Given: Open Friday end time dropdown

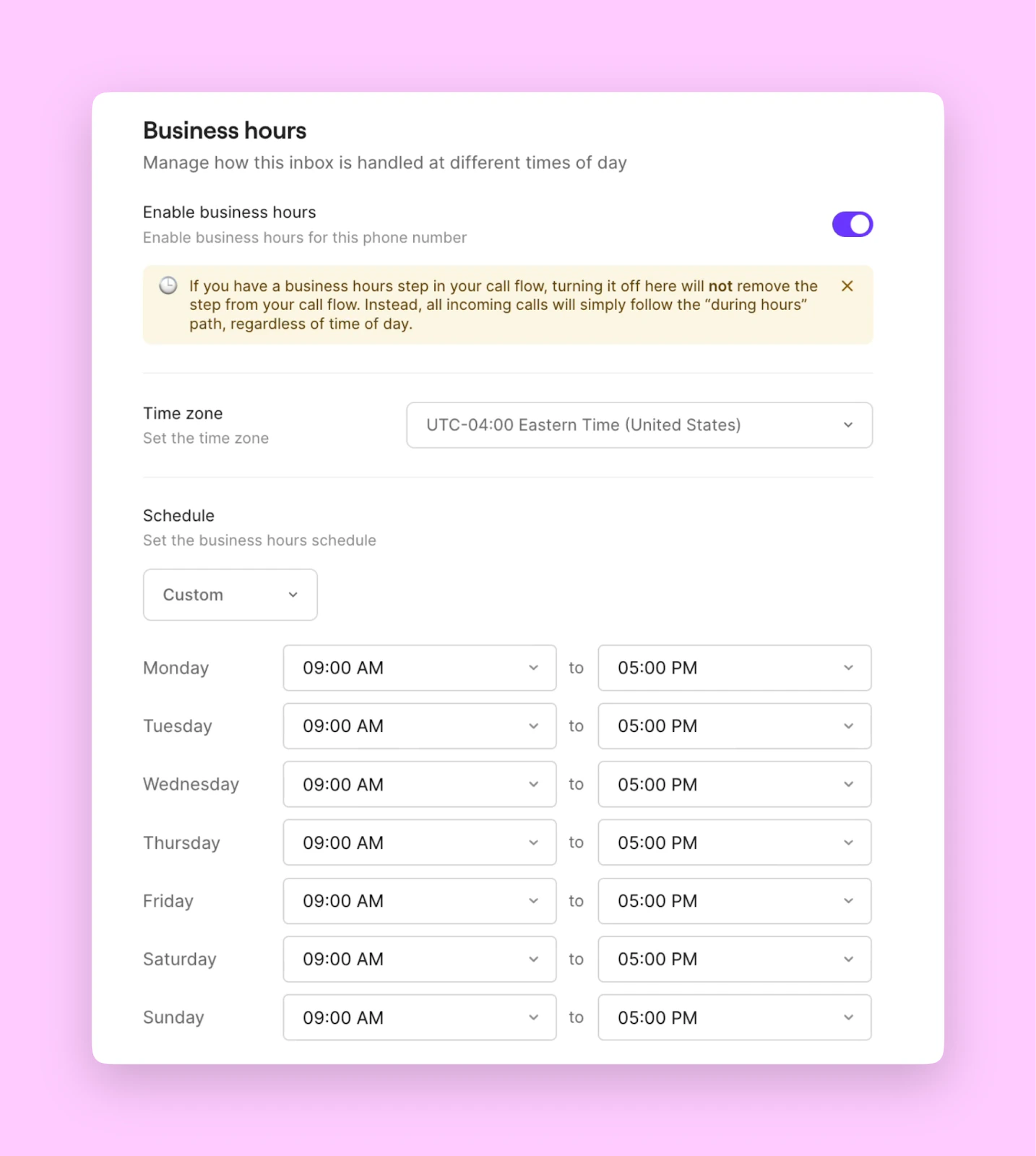Looking at the screenshot, I should (735, 901).
